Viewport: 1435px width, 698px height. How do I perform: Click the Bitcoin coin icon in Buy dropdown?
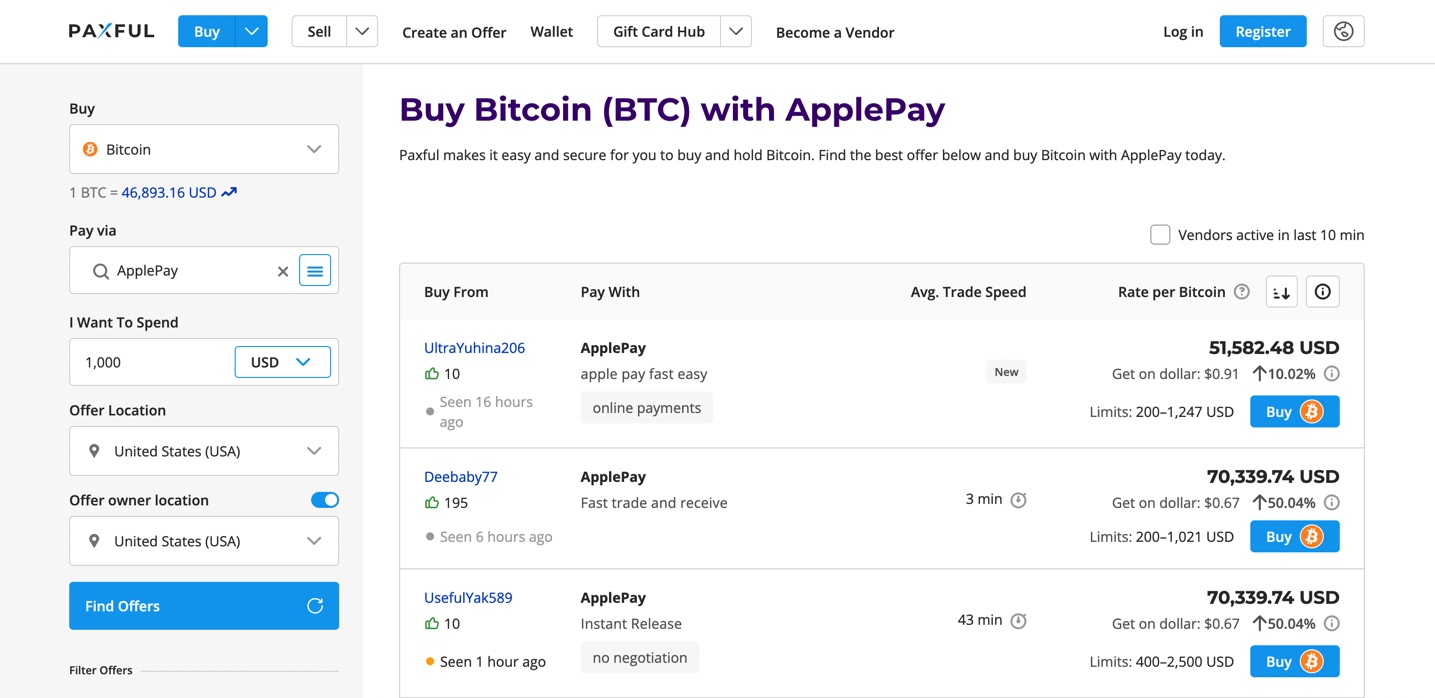pos(90,149)
